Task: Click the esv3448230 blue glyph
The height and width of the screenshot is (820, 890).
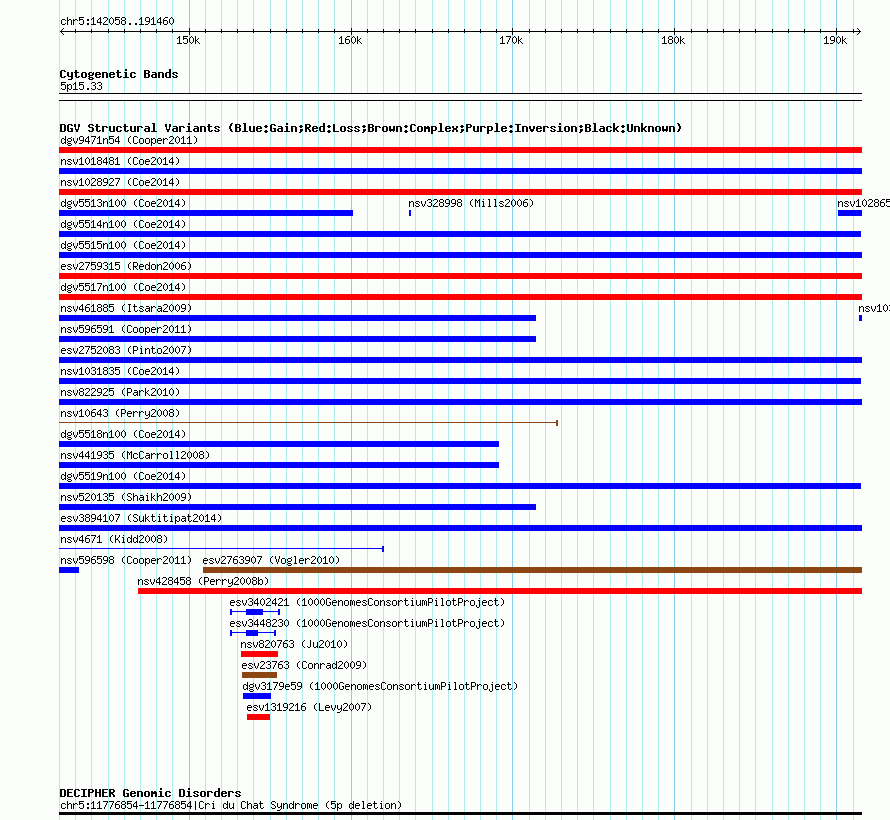Action: (253, 633)
